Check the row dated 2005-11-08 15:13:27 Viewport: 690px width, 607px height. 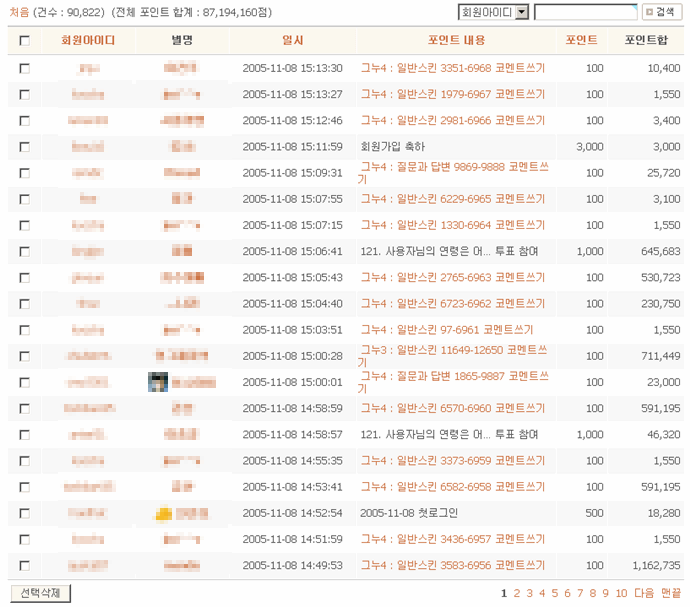click(25, 94)
